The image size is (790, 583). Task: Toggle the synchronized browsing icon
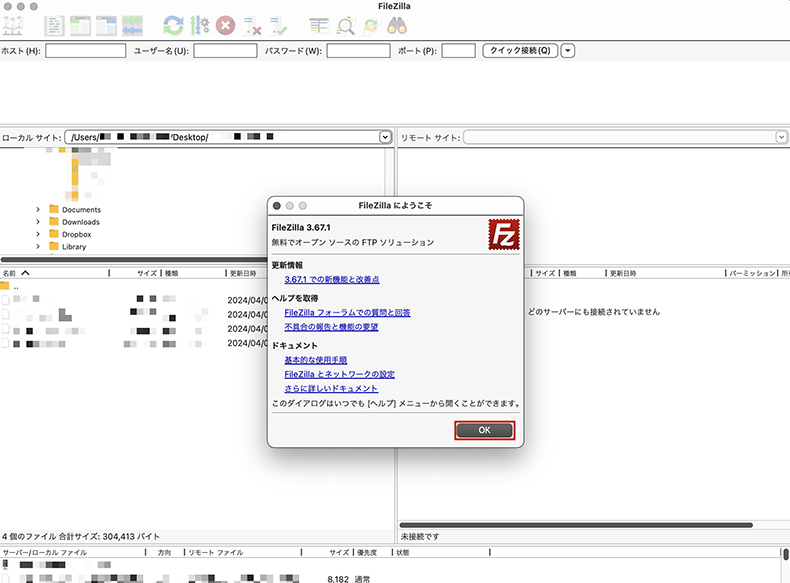pyautogui.click(x=371, y=26)
